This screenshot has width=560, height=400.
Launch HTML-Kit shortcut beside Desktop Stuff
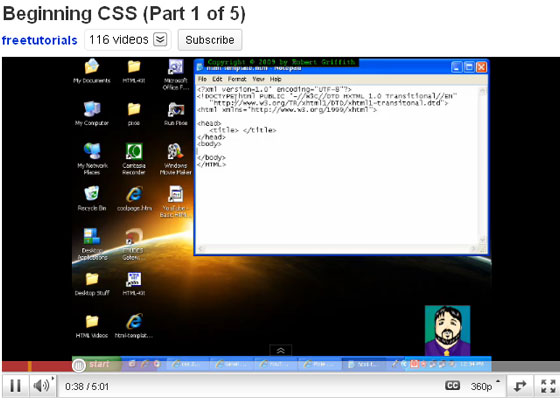[x=134, y=284]
